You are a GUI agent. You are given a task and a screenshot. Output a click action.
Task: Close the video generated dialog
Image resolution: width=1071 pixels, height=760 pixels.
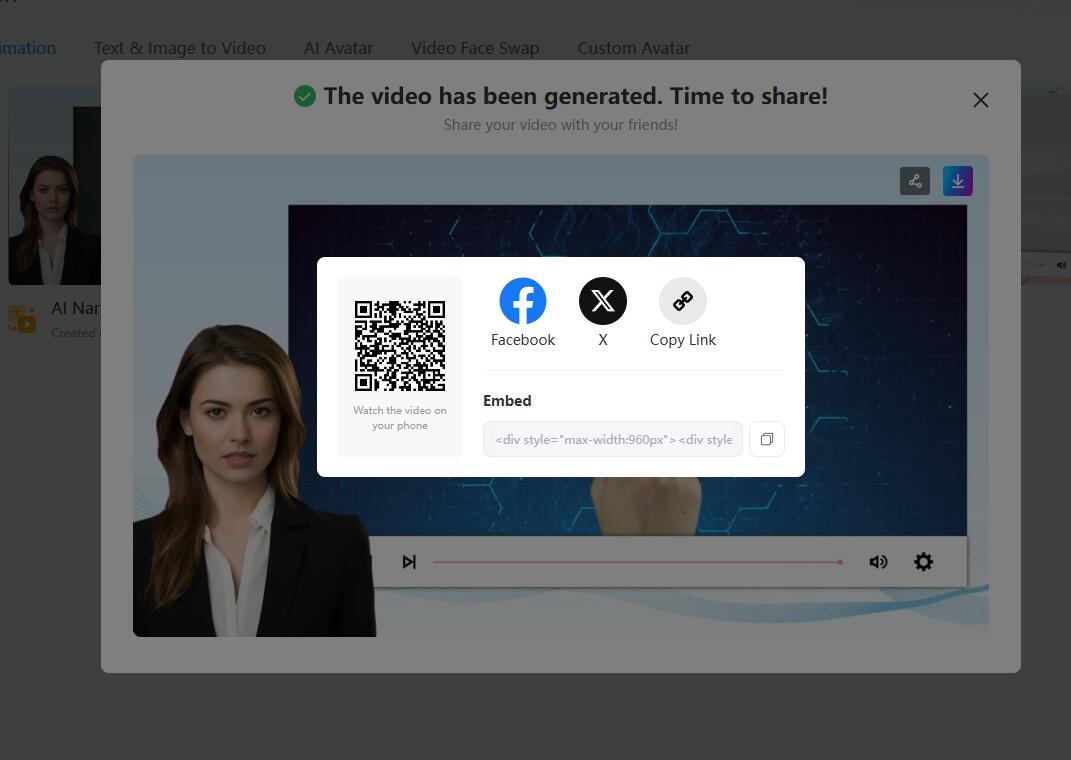coord(980,100)
